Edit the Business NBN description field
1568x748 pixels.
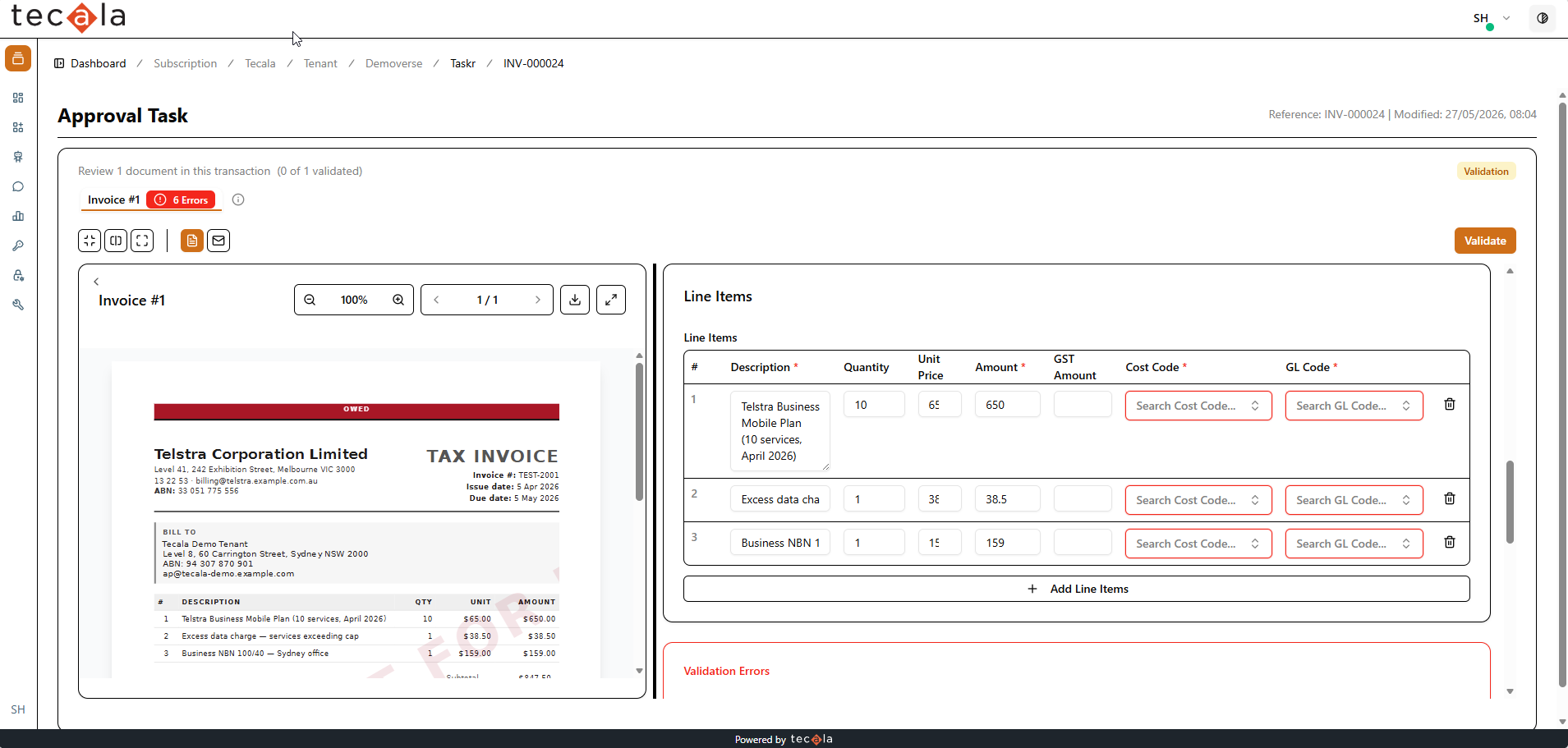(x=780, y=543)
